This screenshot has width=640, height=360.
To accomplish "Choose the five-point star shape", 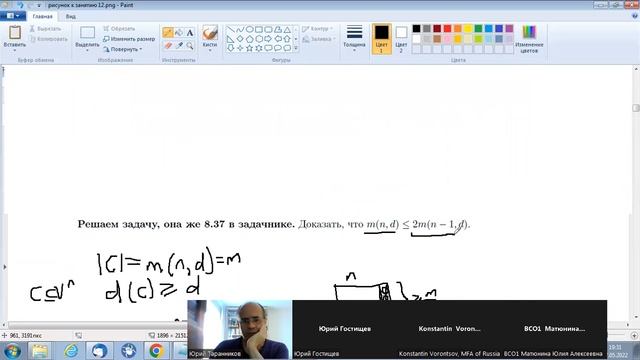I will click(x=249, y=48).
